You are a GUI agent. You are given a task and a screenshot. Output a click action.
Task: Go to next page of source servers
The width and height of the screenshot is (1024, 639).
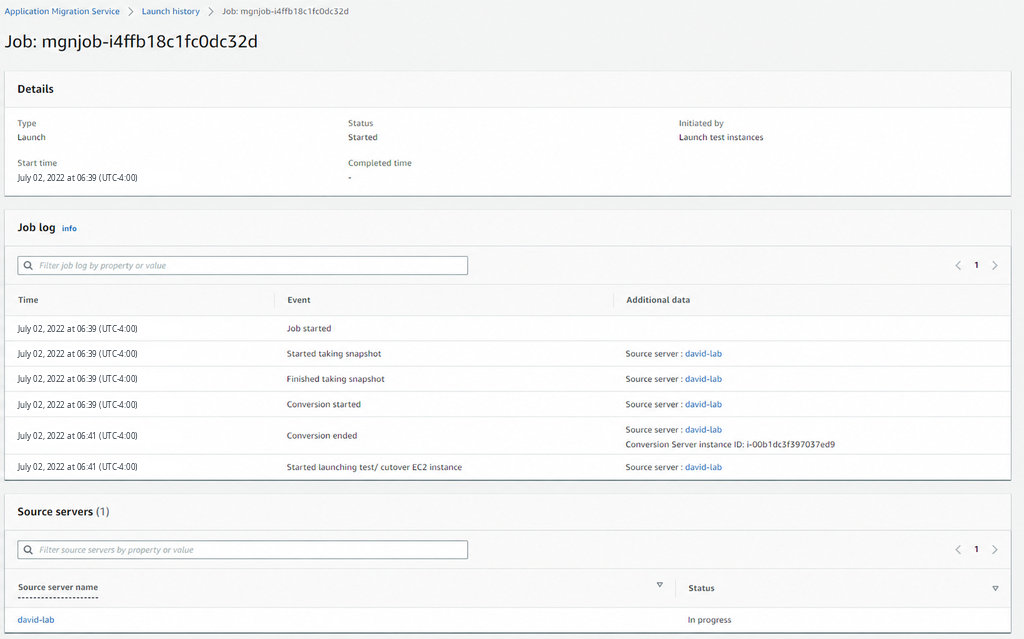(995, 549)
